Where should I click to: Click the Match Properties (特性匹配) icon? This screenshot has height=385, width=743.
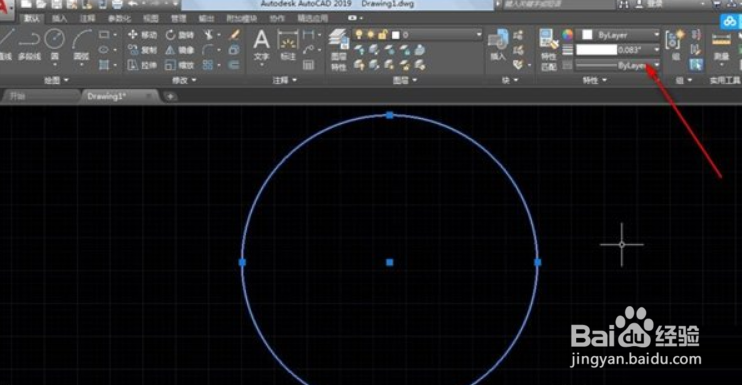pos(549,50)
